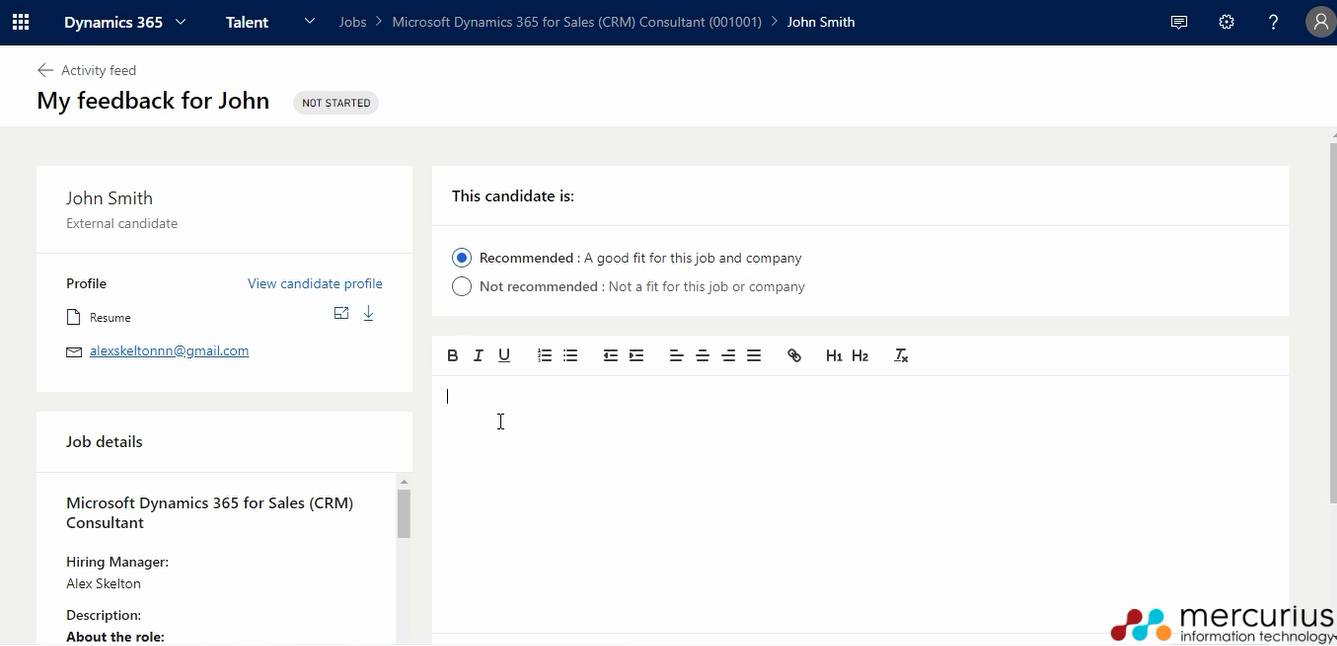
Task: Insert a numbered list
Action: tap(544, 355)
